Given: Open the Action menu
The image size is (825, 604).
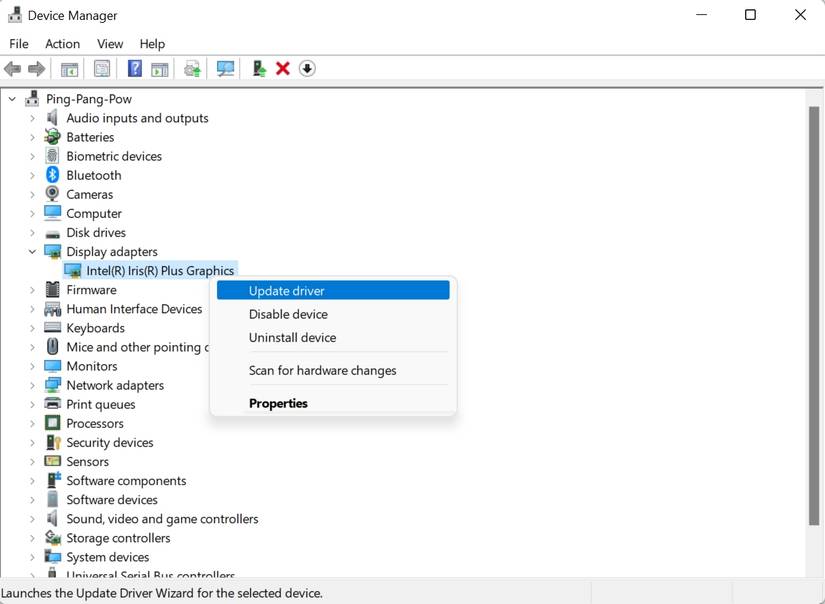Looking at the screenshot, I should pyautogui.click(x=63, y=44).
